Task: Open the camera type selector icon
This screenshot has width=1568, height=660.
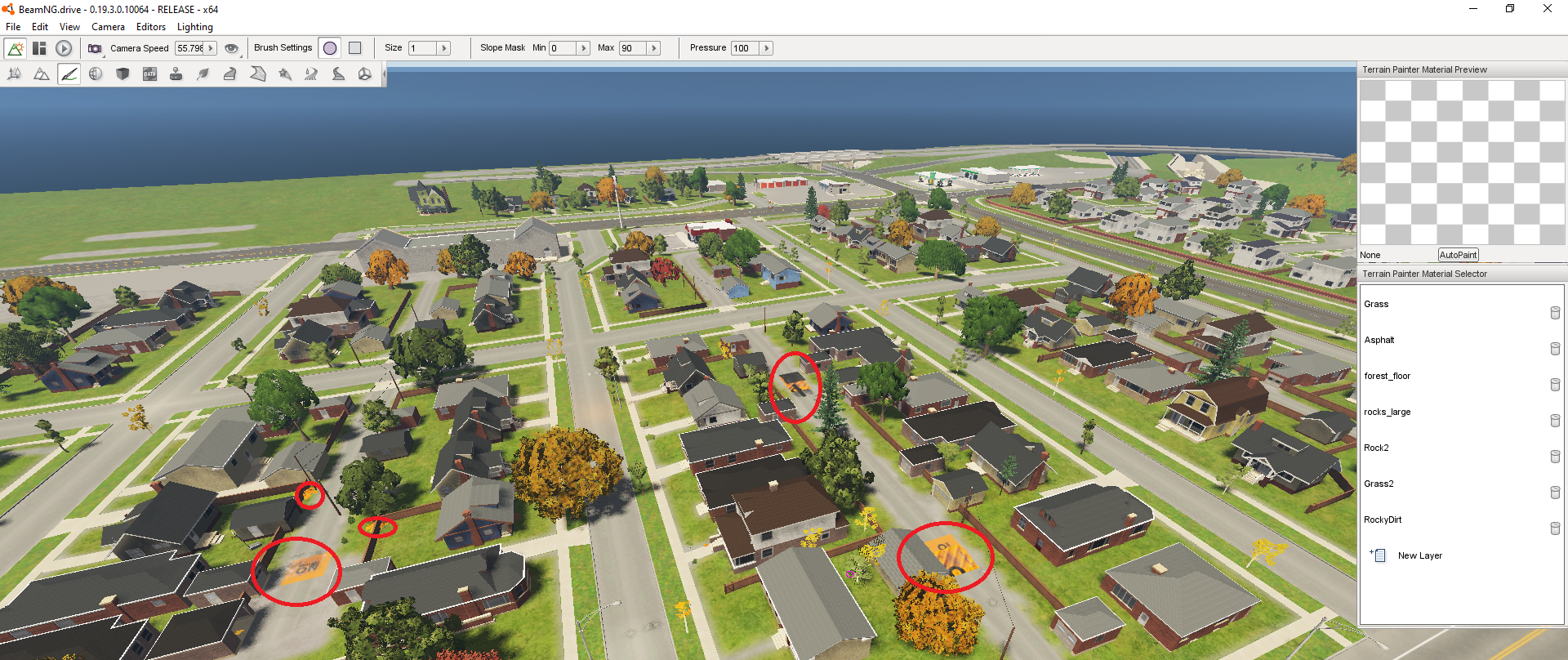Action: (x=96, y=48)
